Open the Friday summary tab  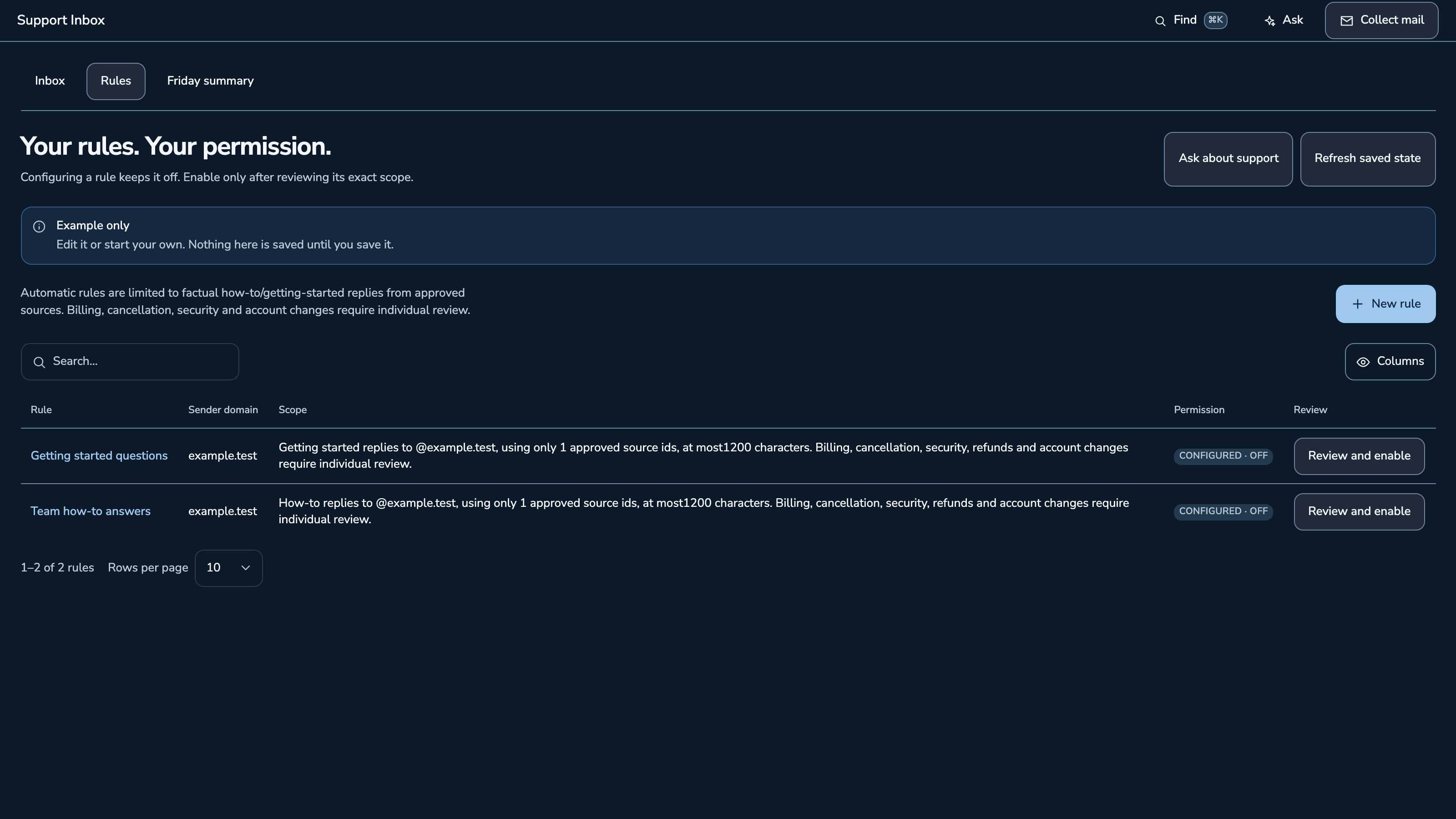(x=210, y=81)
